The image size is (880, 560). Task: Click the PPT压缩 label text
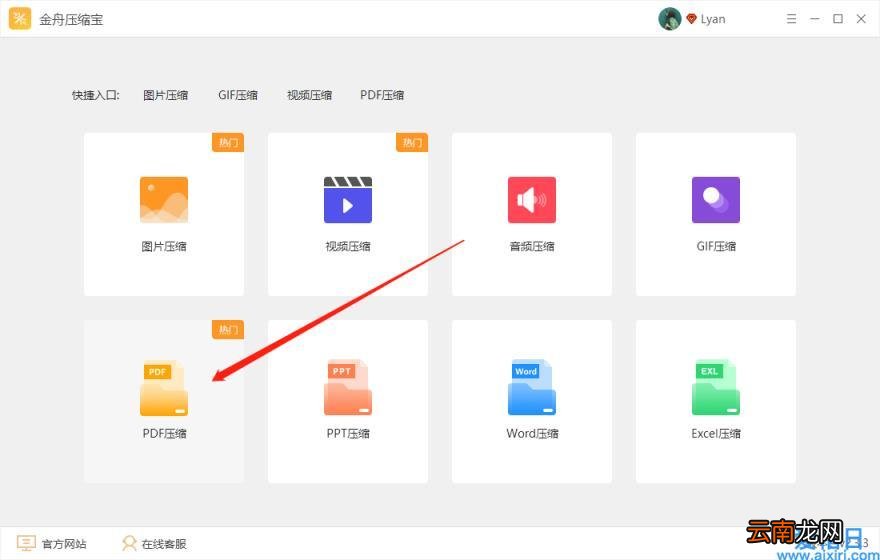click(x=348, y=434)
